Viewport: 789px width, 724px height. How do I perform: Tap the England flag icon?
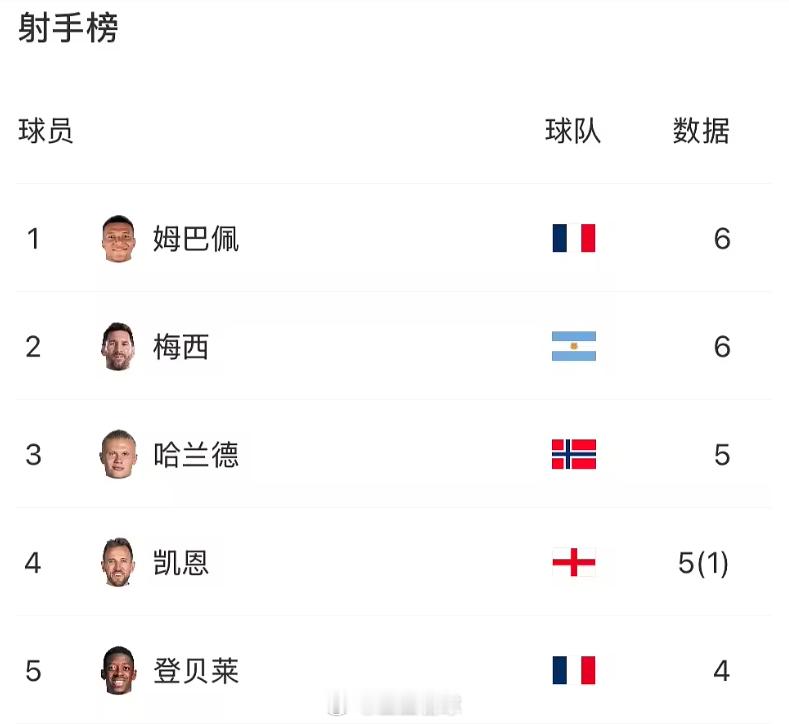[574, 562]
